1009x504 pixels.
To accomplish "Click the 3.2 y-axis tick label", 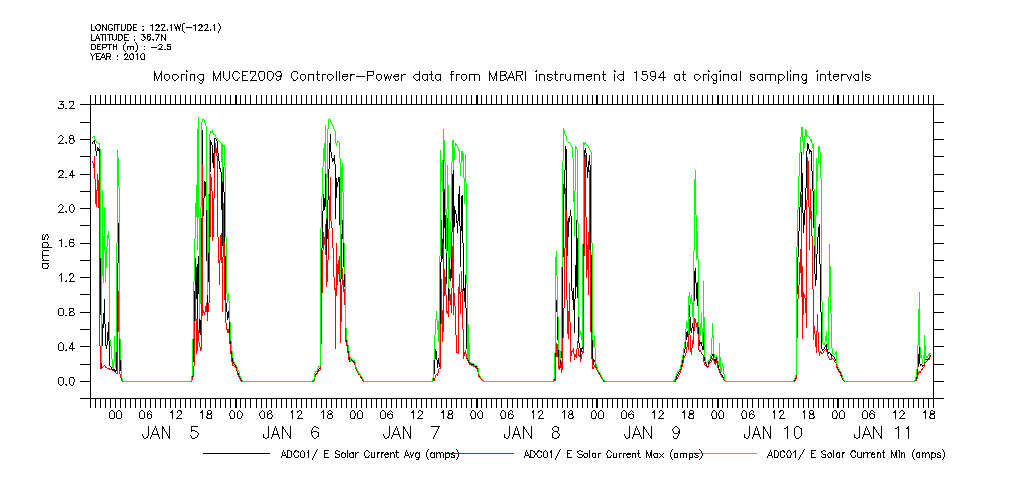I will pos(67,105).
